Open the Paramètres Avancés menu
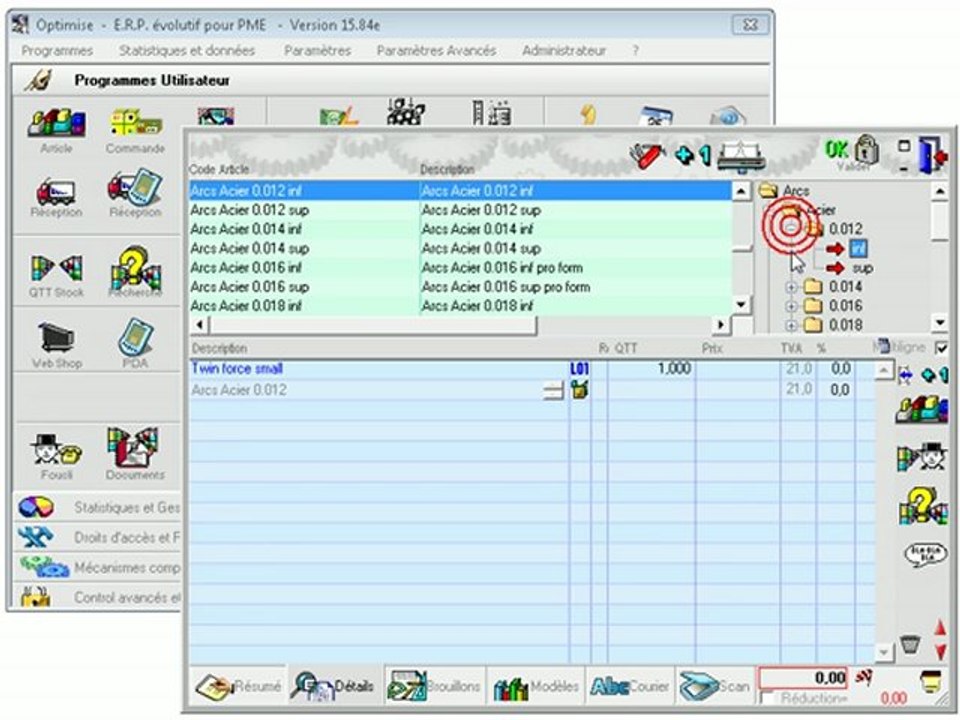This screenshot has width=960, height=720. click(436, 50)
